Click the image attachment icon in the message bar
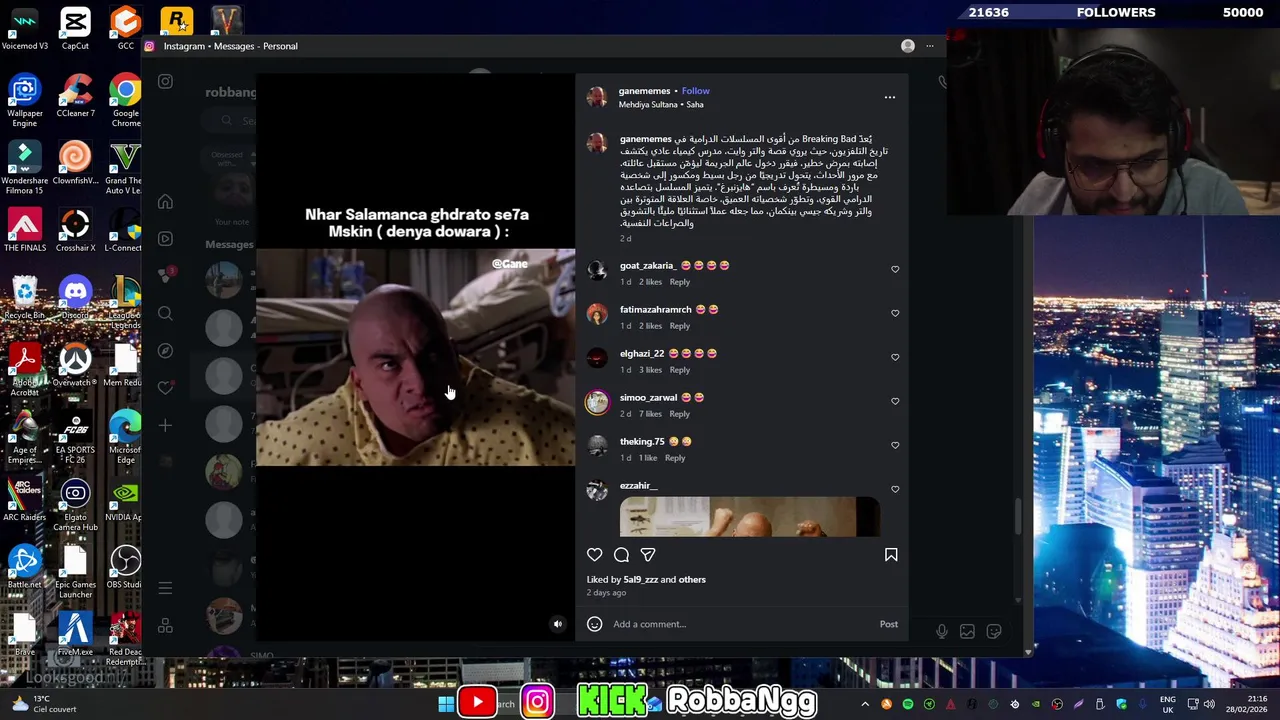This screenshot has width=1280, height=720. point(967,631)
